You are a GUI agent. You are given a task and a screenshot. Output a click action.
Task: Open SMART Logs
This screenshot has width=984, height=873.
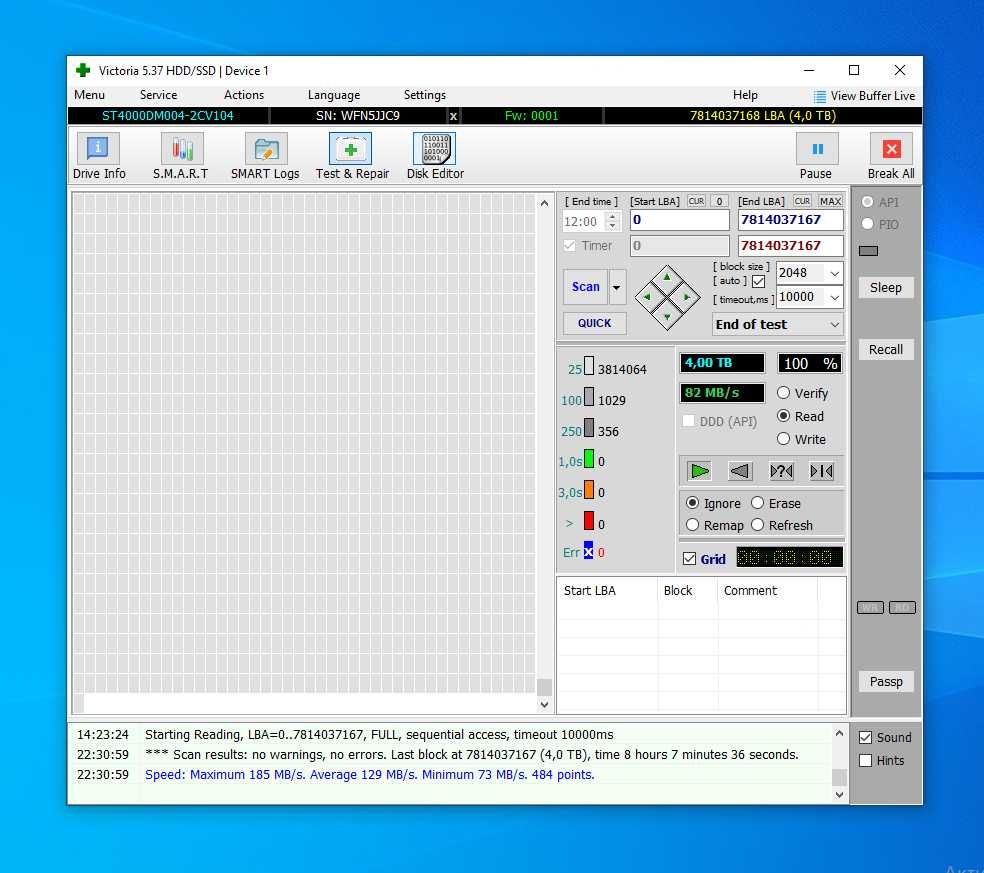(265, 156)
